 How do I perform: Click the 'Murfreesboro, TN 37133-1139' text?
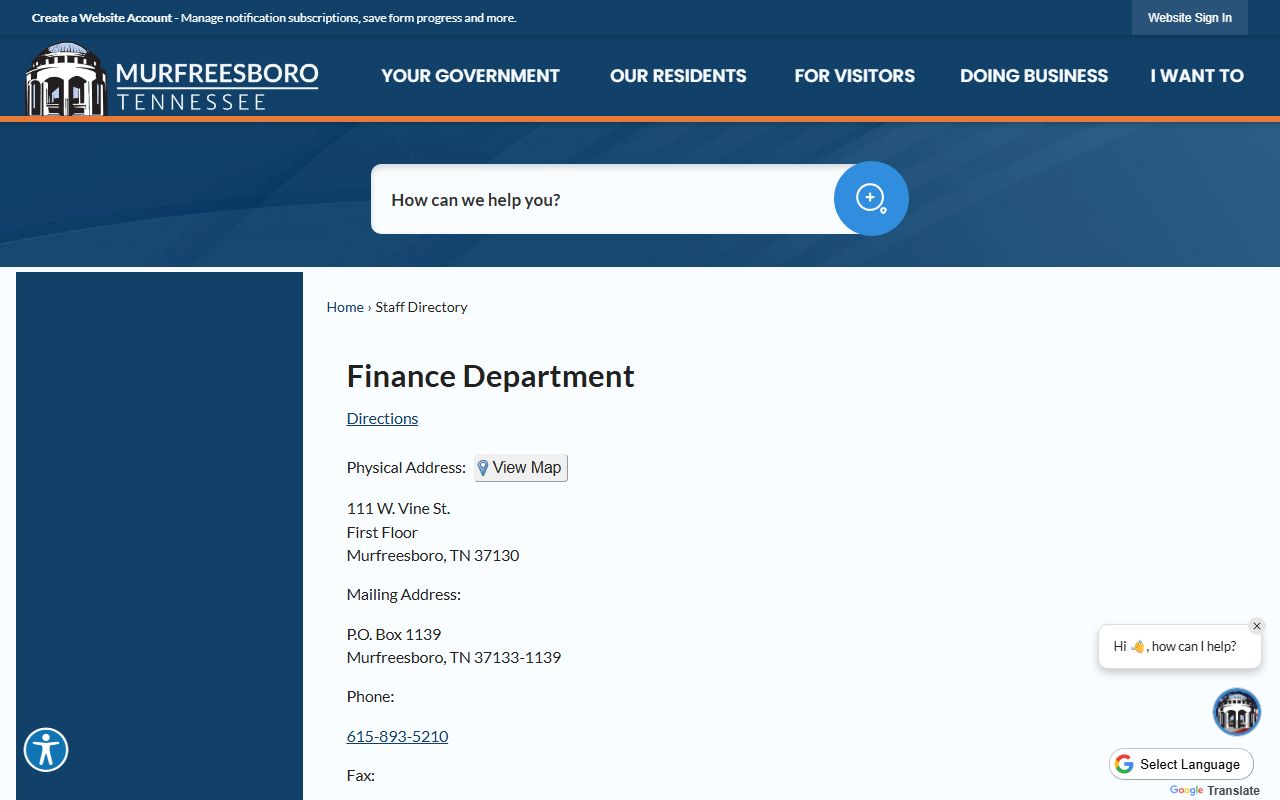tap(454, 657)
